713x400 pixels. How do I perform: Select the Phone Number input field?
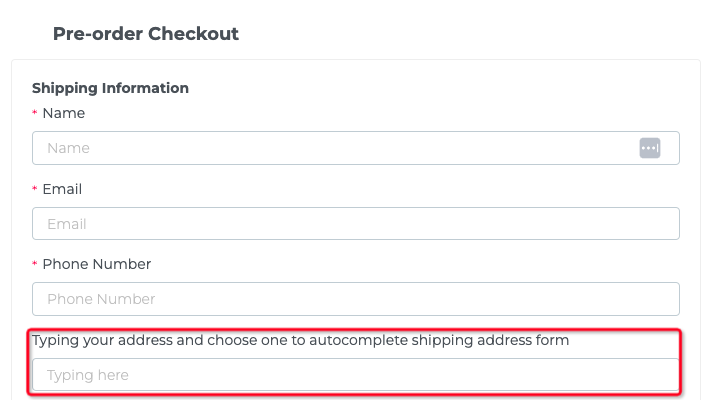click(355, 299)
